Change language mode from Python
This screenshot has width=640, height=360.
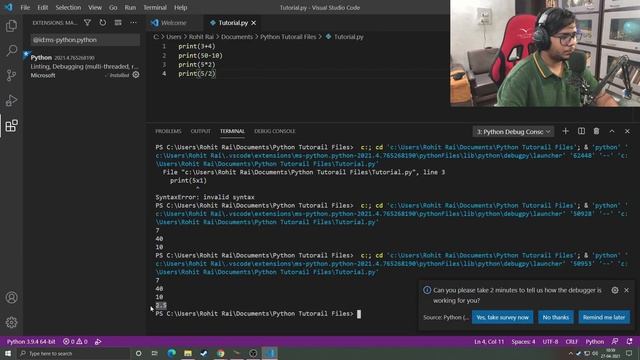pyautogui.click(x=595, y=342)
